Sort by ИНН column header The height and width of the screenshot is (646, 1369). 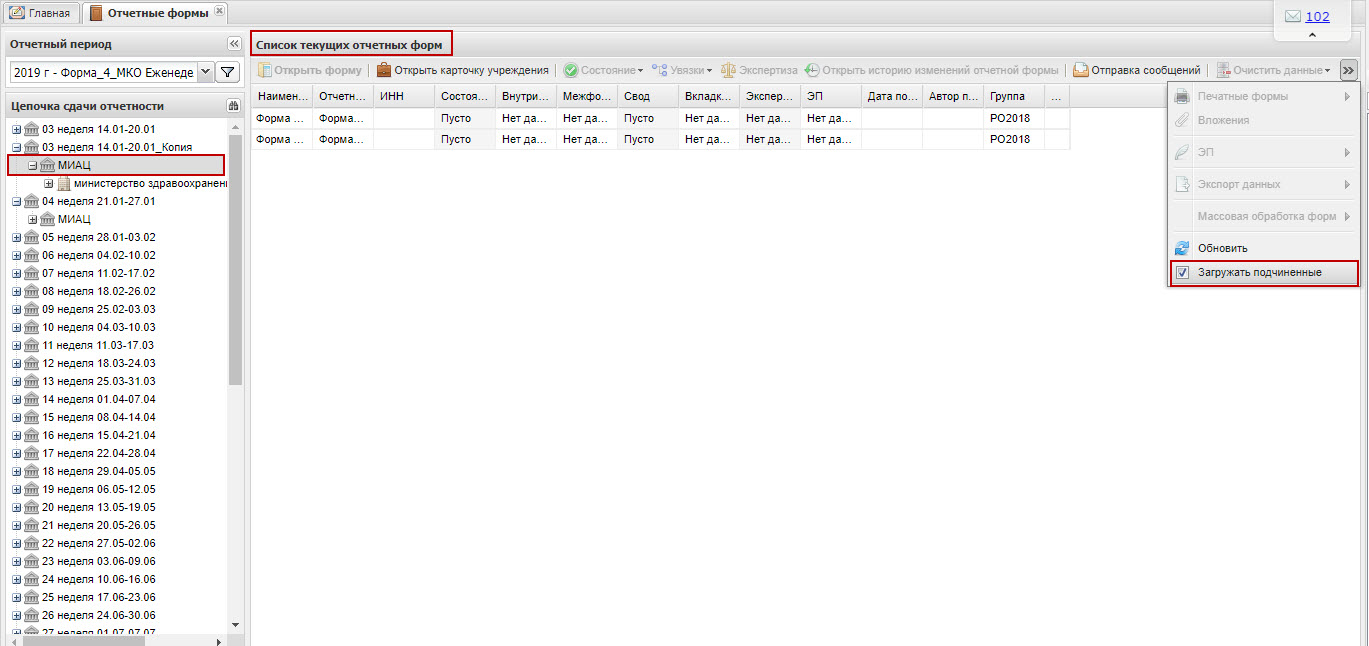click(x=404, y=96)
